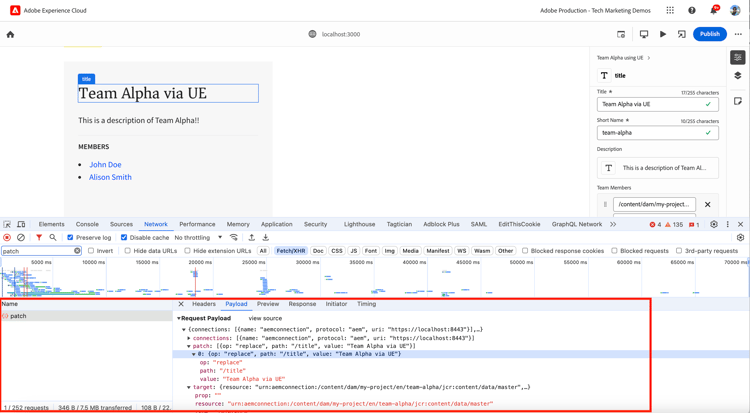Image resolution: width=750 pixels, height=413 pixels.
Task: Open the notifications bell
Action: (x=714, y=10)
